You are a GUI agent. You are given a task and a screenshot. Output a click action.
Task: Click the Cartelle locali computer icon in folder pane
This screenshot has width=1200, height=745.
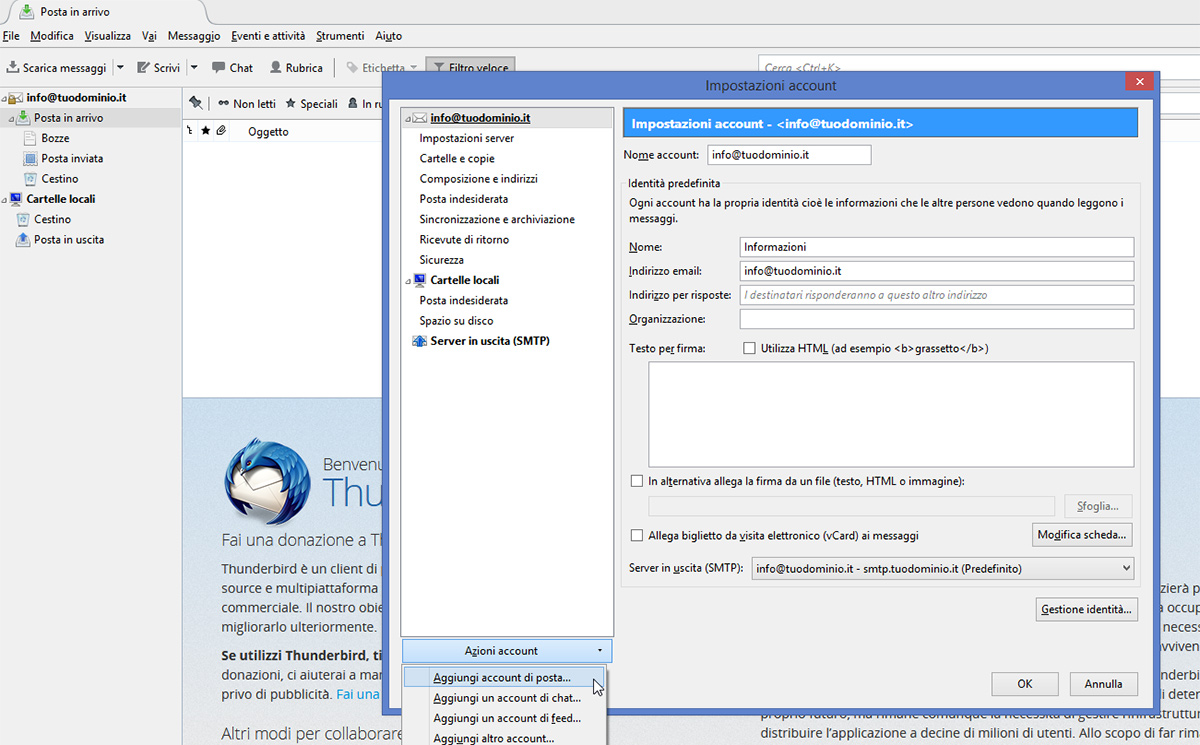coord(16,199)
